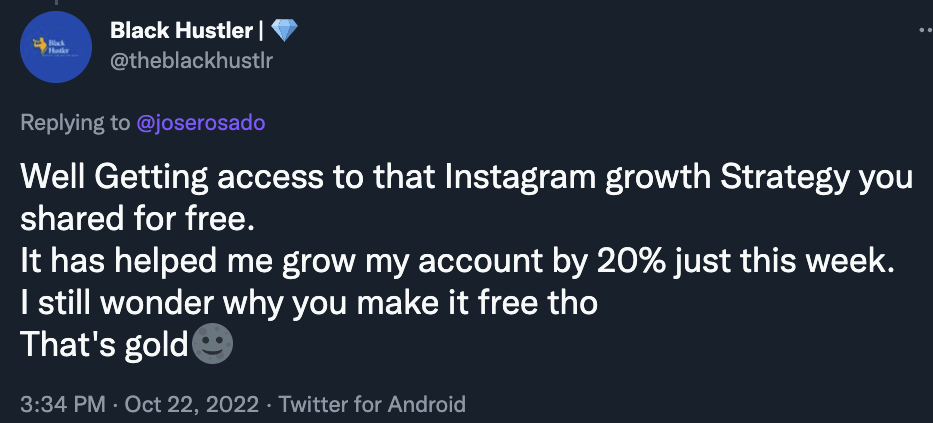Click the Black Hustler display name

click(181, 30)
